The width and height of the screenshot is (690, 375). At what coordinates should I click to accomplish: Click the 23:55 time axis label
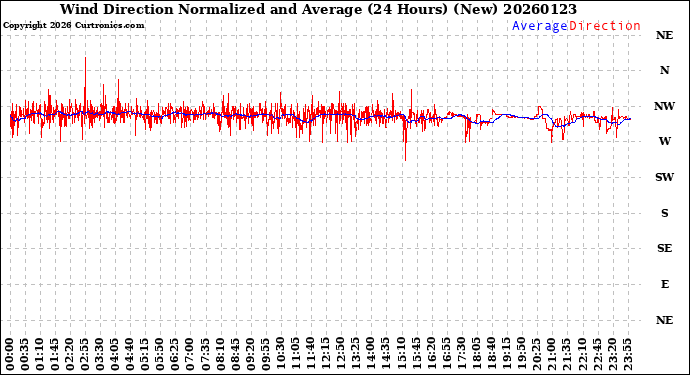(x=627, y=354)
